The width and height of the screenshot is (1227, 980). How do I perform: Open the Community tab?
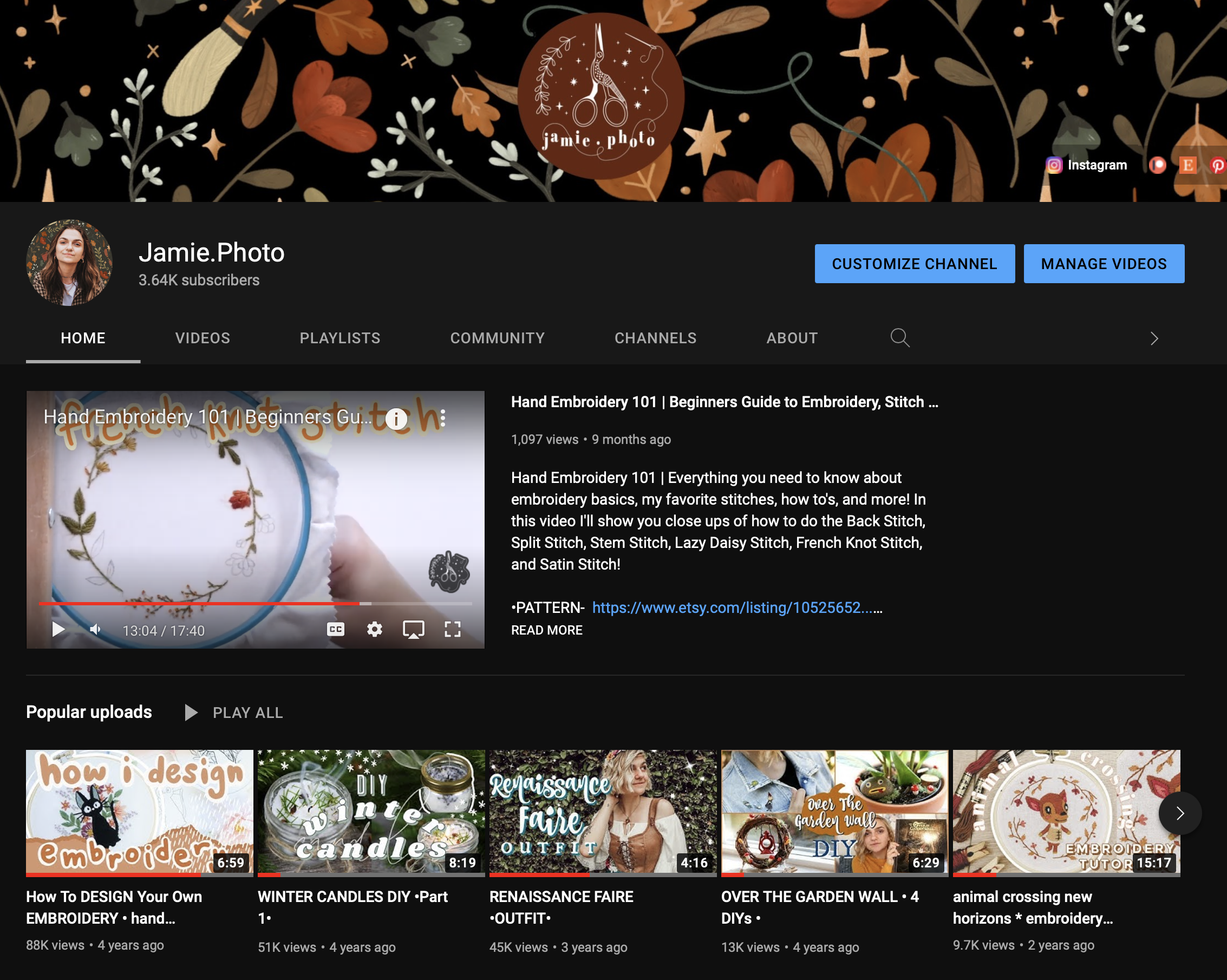click(x=498, y=338)
